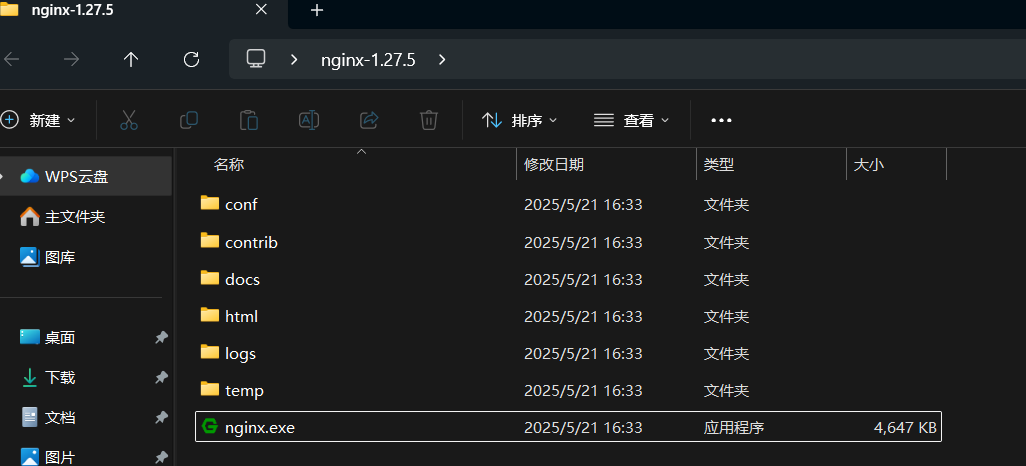The image size is (1026, 466).
Task: Click the pin icon beside 图片
Action: [161, 457]
